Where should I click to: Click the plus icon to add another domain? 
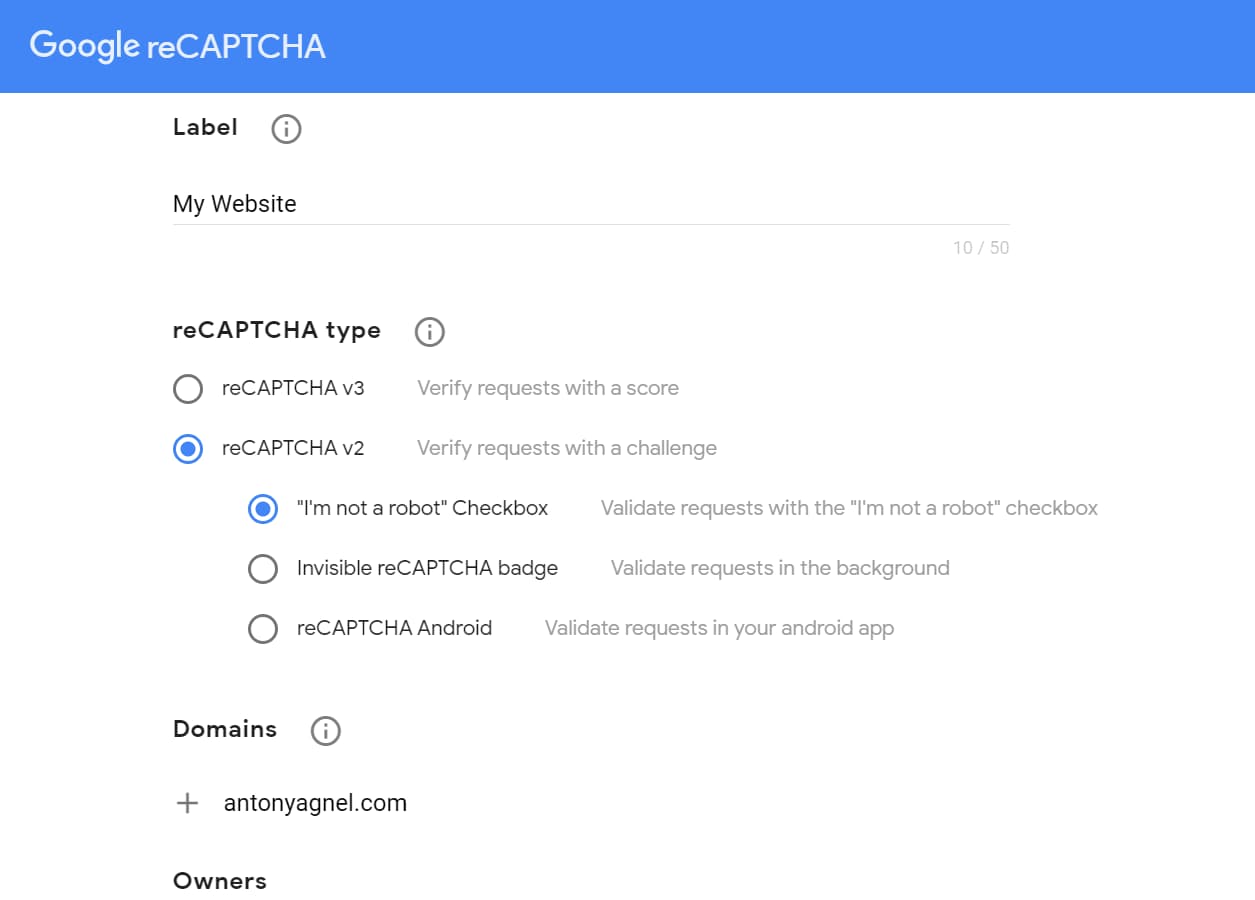[186, 802]
